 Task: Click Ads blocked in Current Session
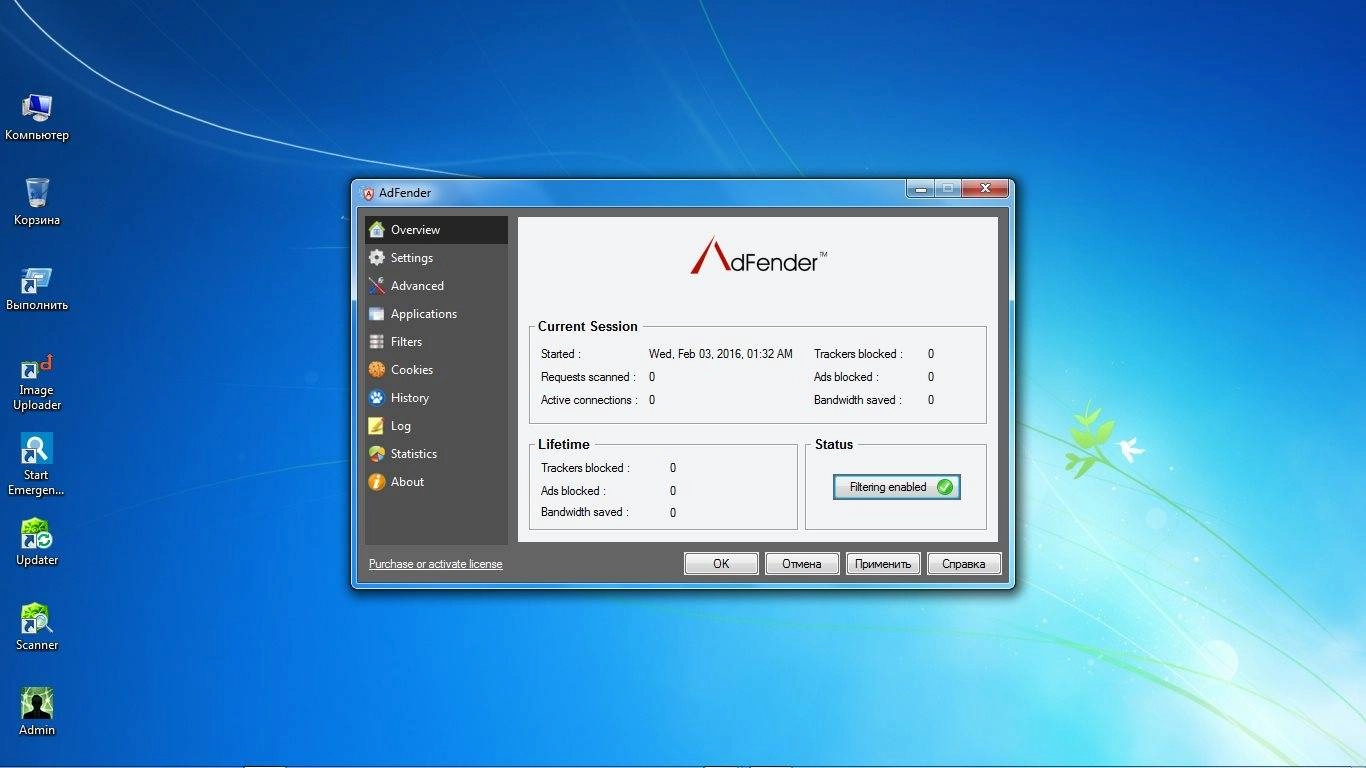coord(846,377)
